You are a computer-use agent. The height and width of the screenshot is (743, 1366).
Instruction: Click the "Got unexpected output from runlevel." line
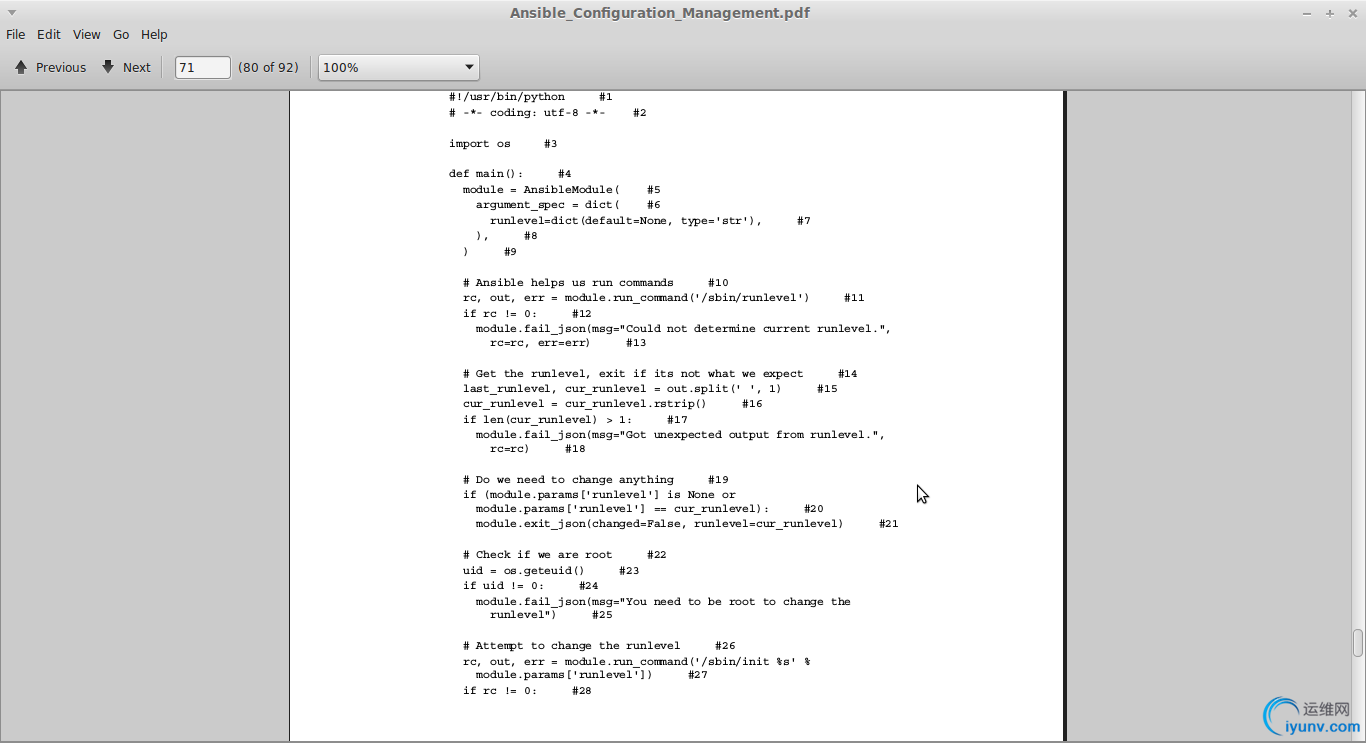(680, 435)
